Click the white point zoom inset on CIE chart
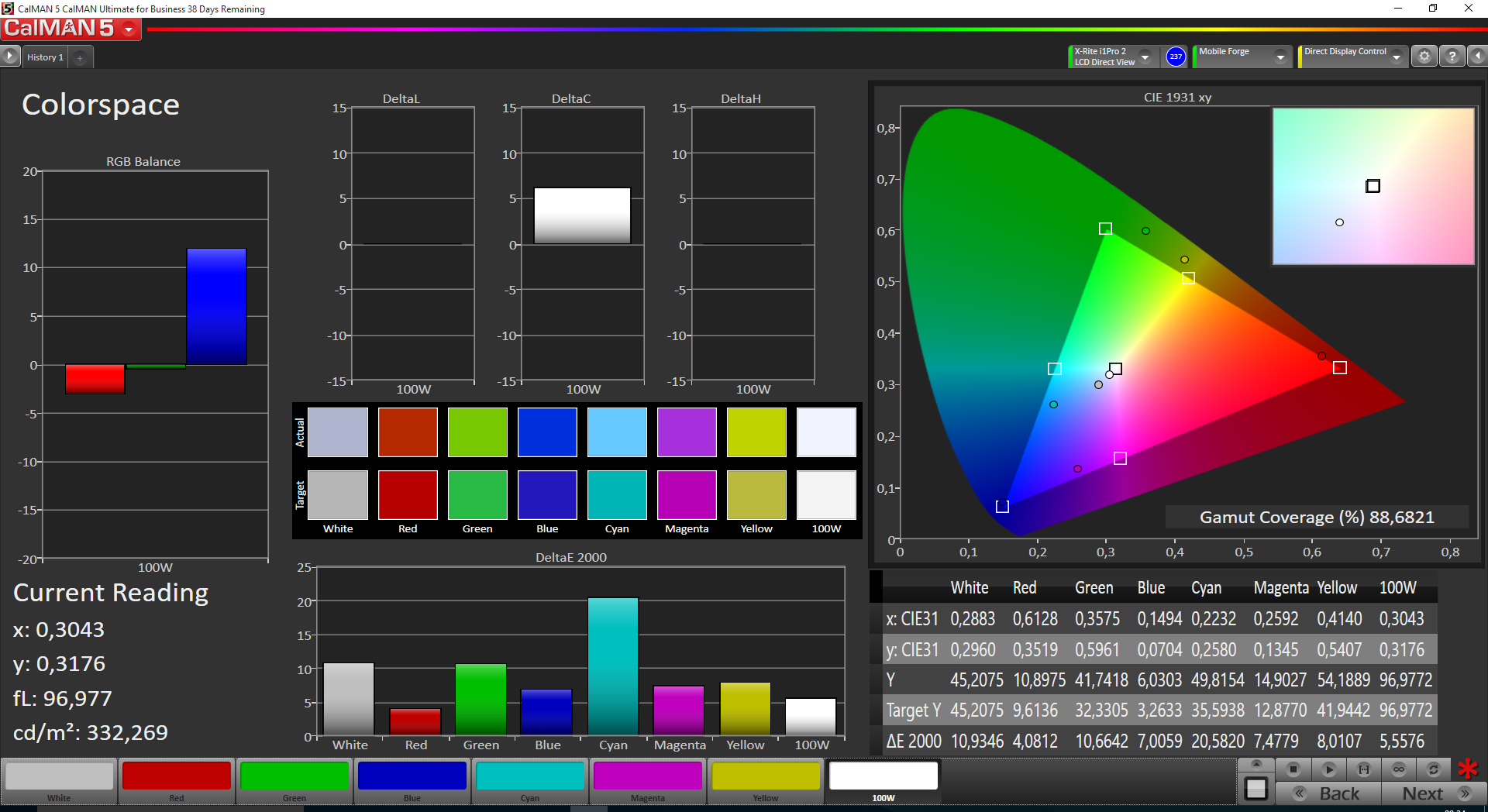The width and height of the screenshot is (1488, 812). pyautogui.click(x=1373, y=186)
